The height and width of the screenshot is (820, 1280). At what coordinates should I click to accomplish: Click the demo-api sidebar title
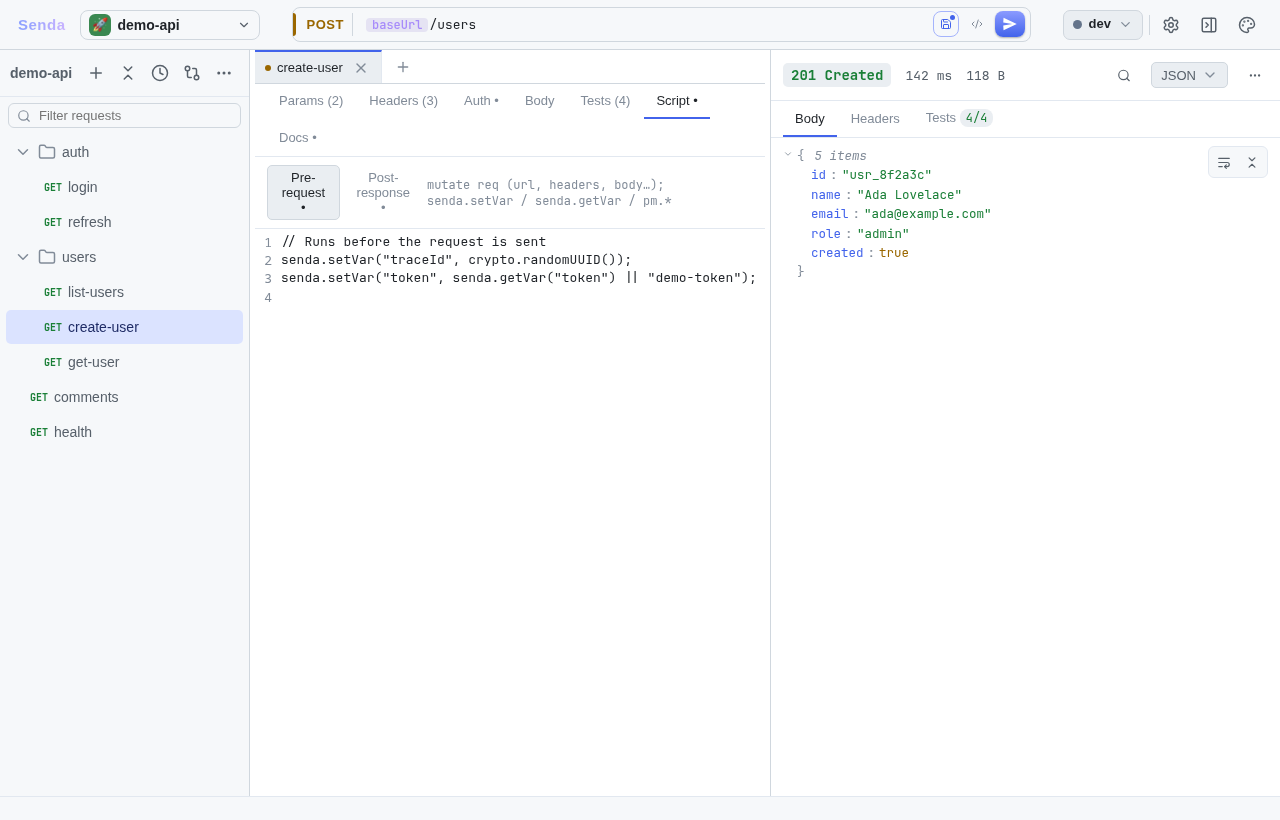tap(41, 73)
